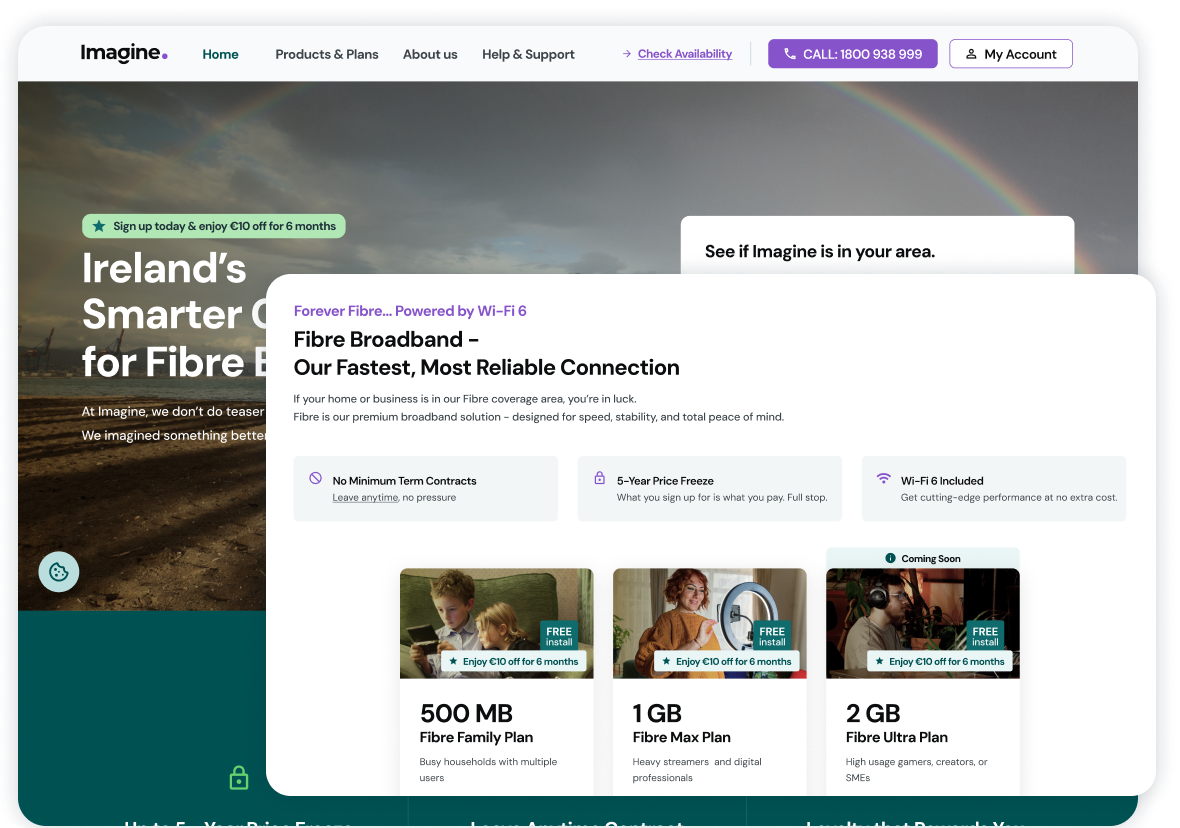1180x828 pixels.
Task: Follow the Leave anytime link
Action: (365, 498)
